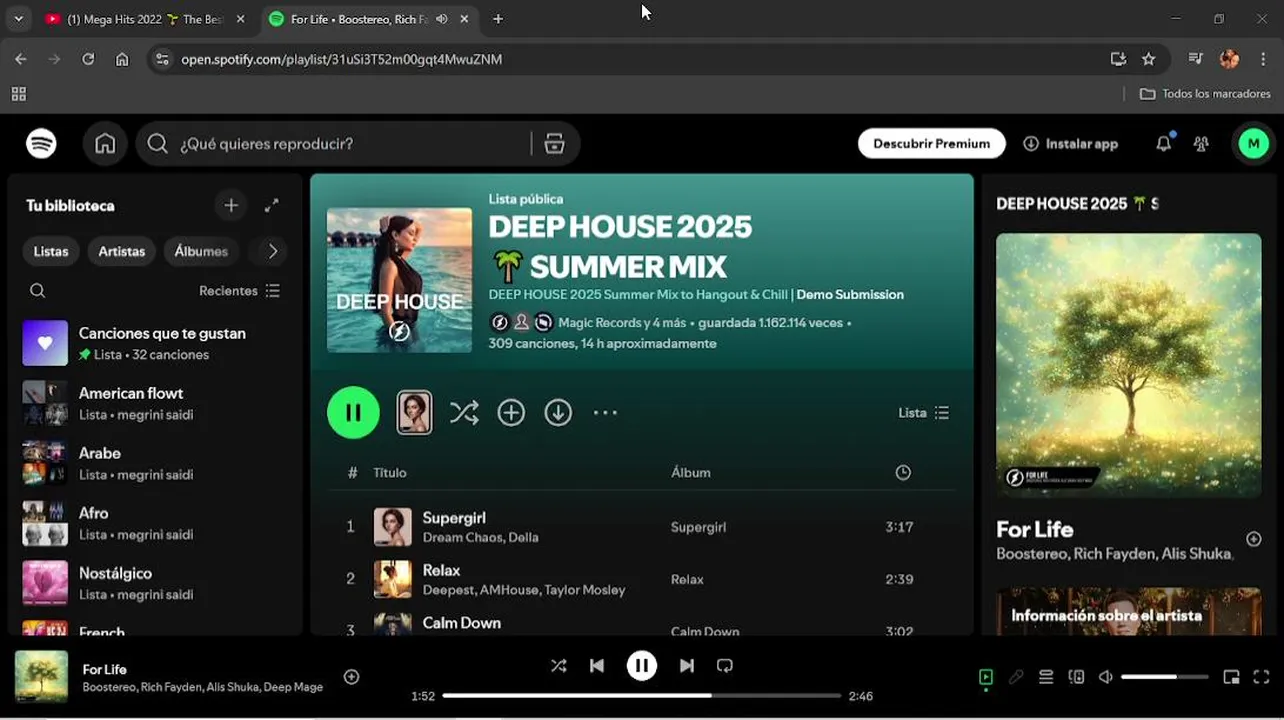
Task: Open Recientes sort dropdown
Action: click(240, 291)
